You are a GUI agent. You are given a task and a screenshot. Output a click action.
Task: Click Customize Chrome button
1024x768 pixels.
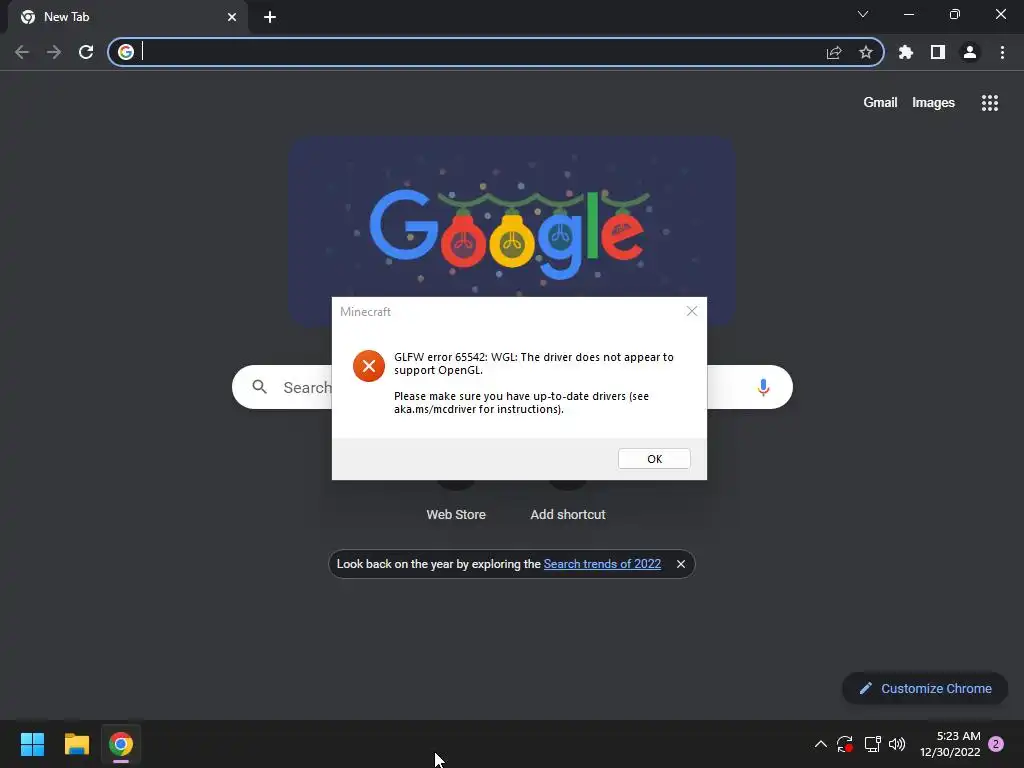[925, 688]
